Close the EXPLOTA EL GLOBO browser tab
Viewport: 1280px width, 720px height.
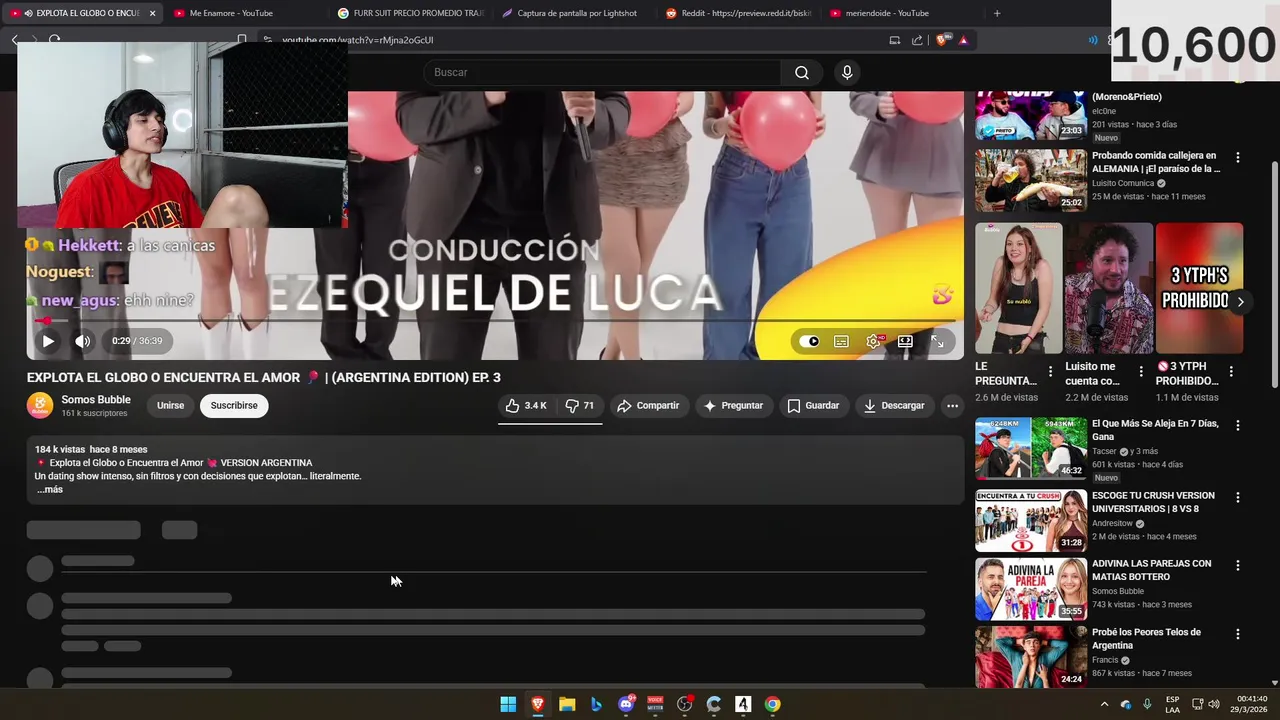152,13
